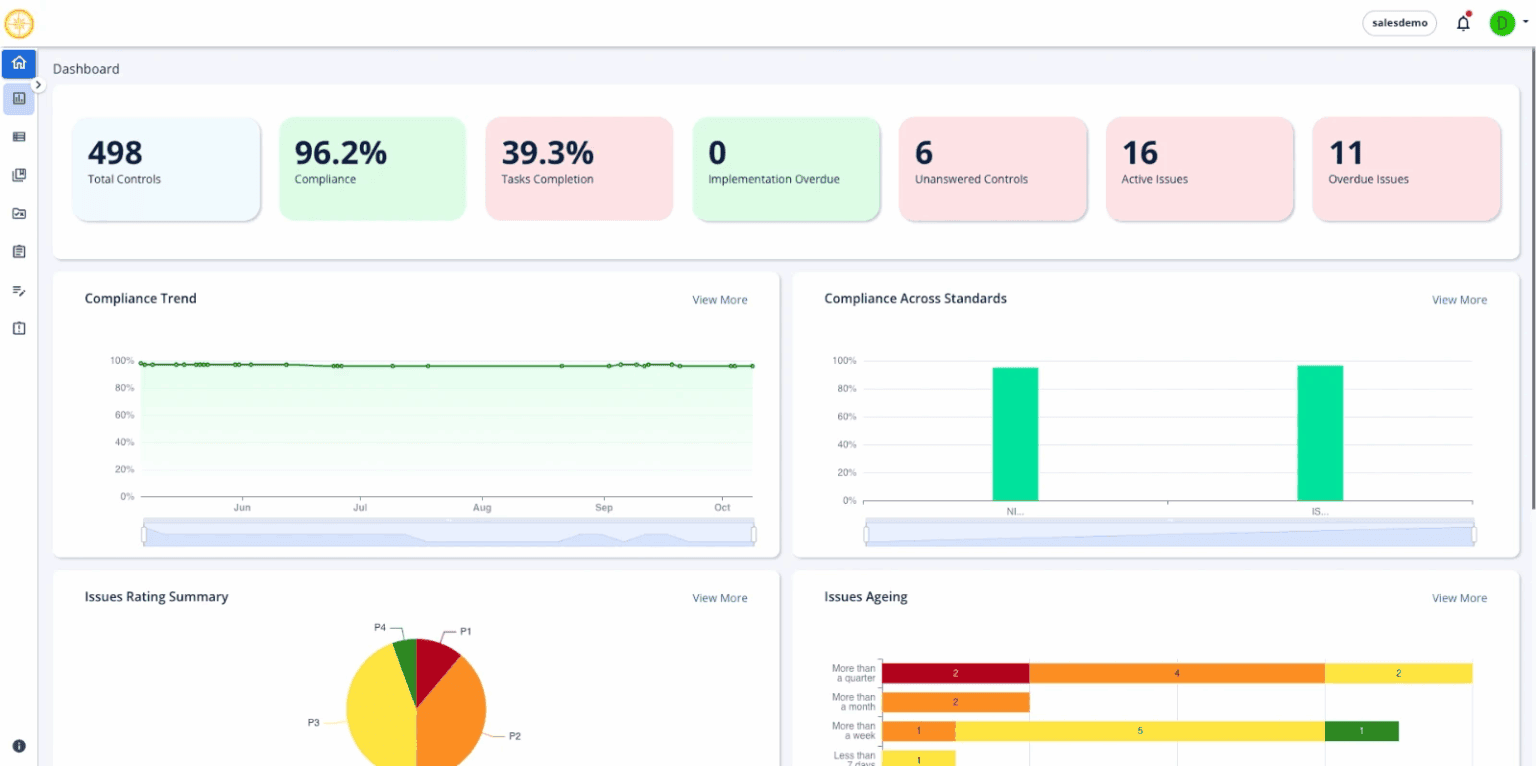Expand the sidebar with the chevron arrow
The width and height of the screenshot is (1536, 766).
coord(38,85)
